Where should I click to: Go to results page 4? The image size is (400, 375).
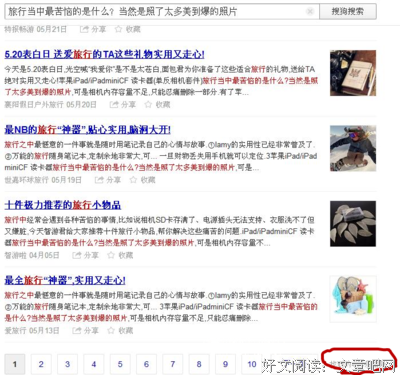[x=94, y=364]
